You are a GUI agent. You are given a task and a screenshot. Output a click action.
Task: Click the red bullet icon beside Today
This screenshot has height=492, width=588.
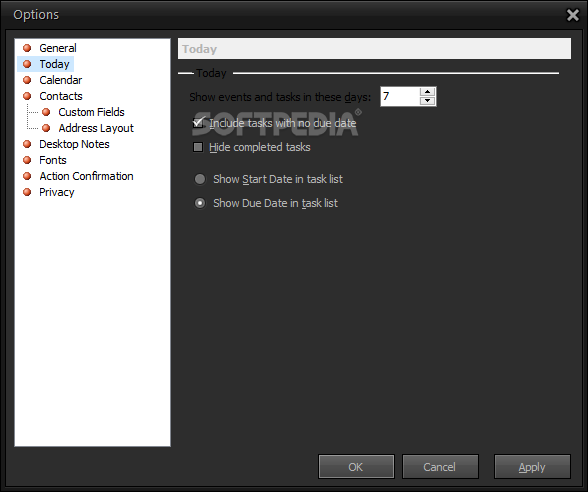(27, 64)
